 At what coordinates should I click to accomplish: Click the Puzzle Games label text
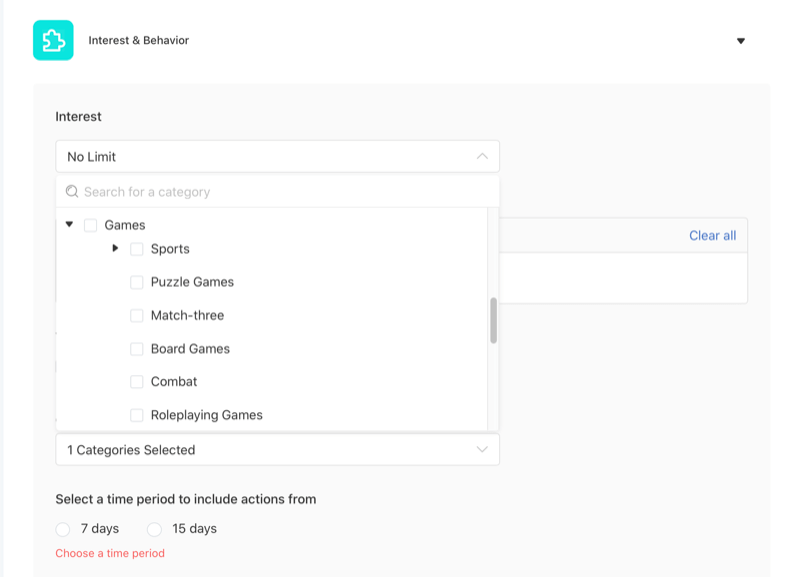[x=192, y=282]
